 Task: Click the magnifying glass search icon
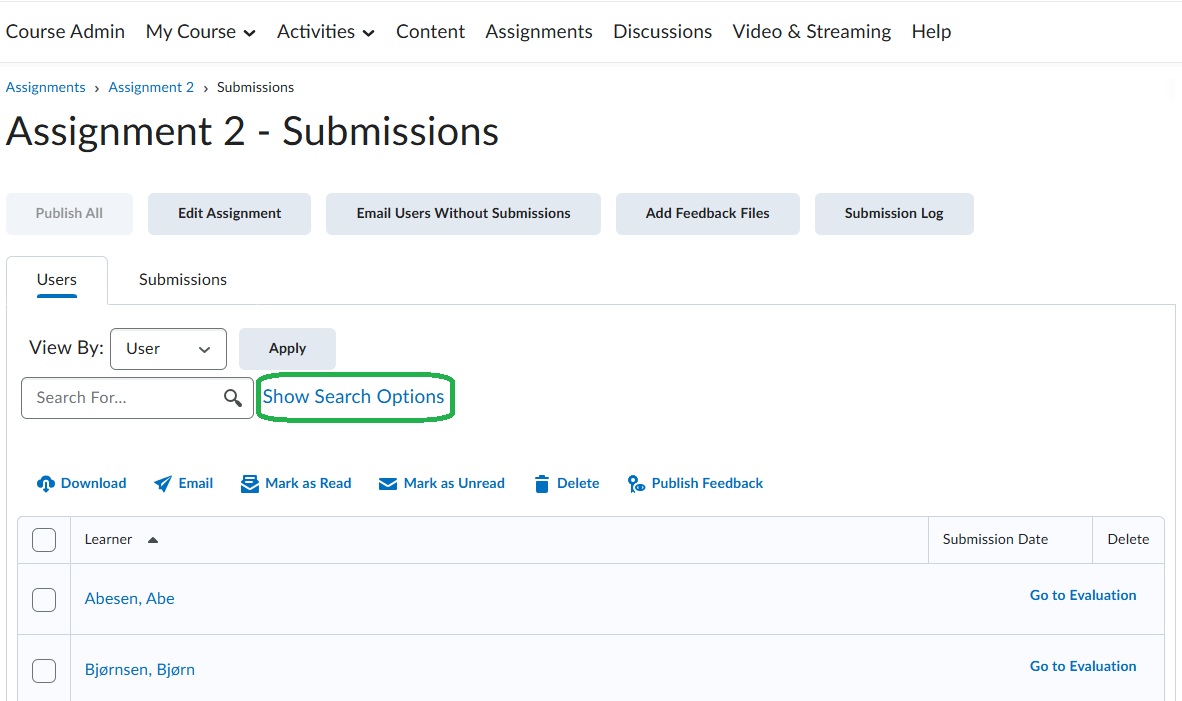point(233,398)
